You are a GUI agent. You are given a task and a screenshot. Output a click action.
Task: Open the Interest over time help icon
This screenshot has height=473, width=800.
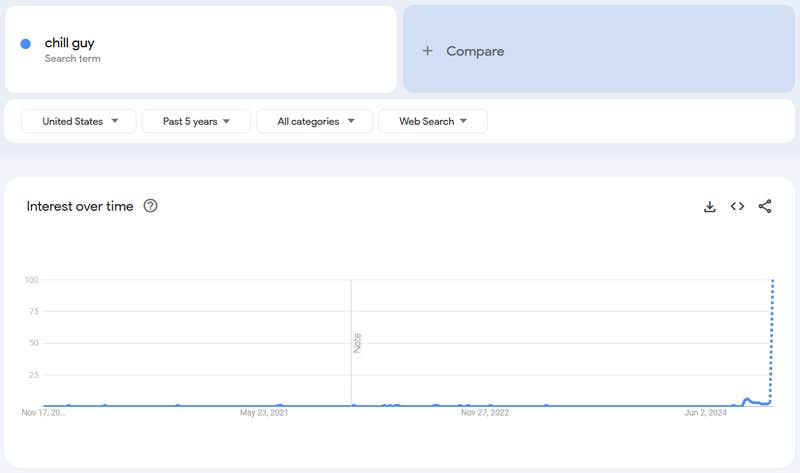151,206
